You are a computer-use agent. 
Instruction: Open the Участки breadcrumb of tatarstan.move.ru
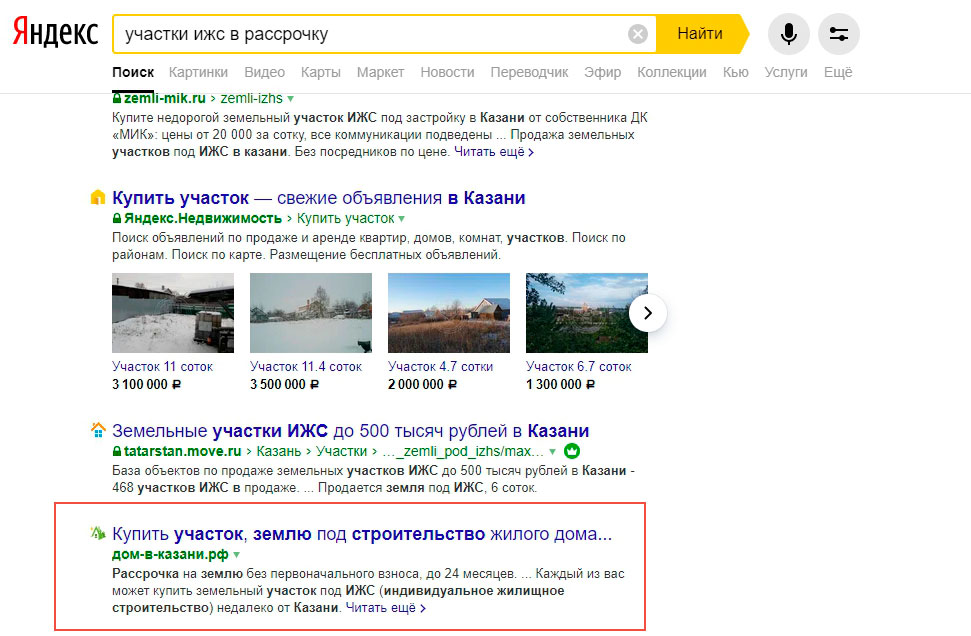341,451
